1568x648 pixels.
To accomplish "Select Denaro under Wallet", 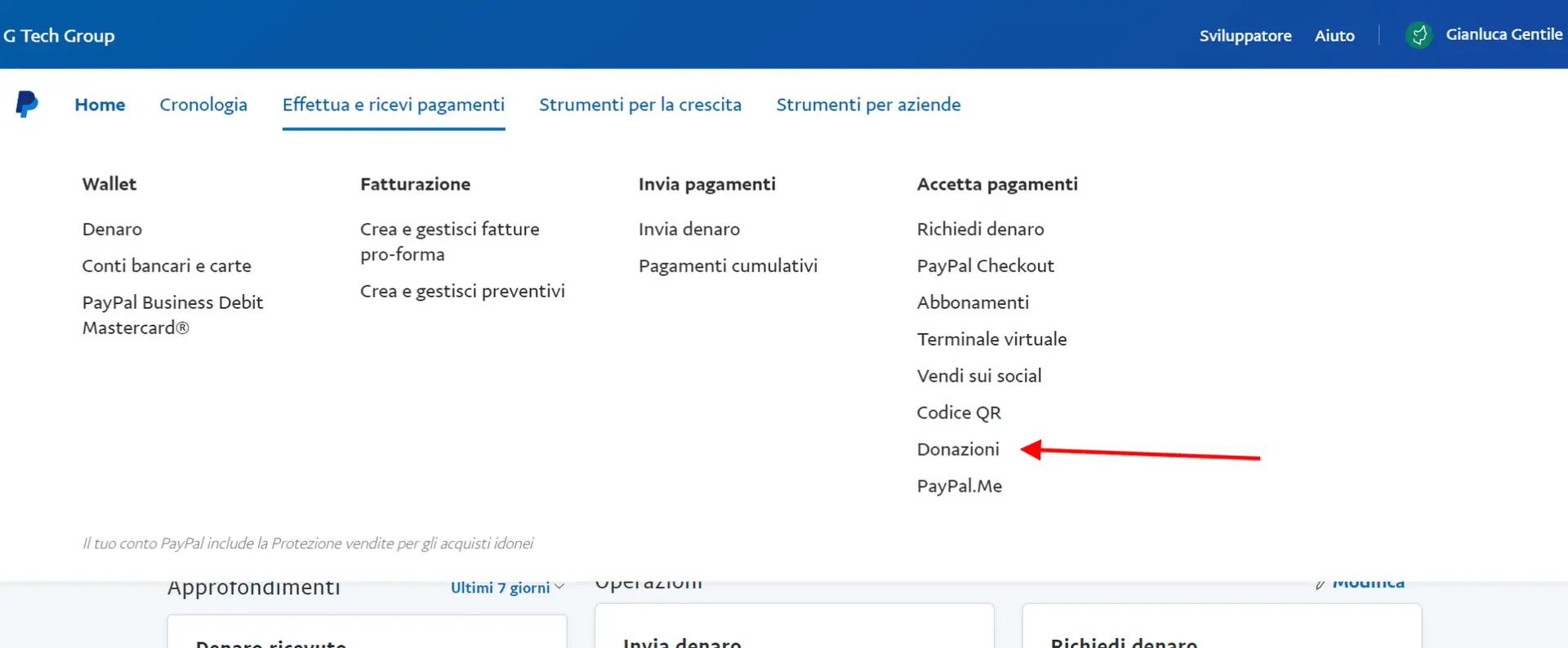I will (x=112, y=229).
